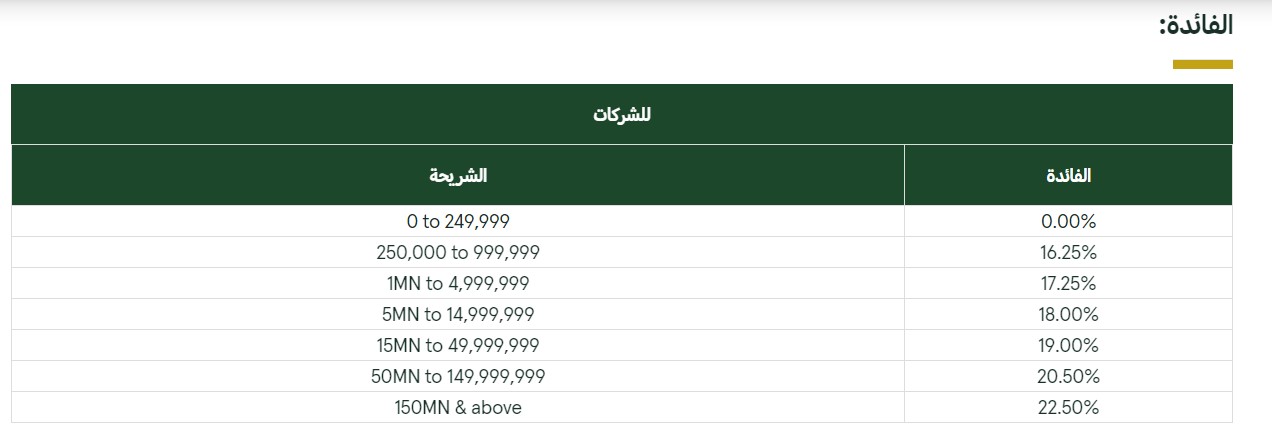Click the blank green header bar left of للشركات
1272x438 pixels.
click(300, 114)
